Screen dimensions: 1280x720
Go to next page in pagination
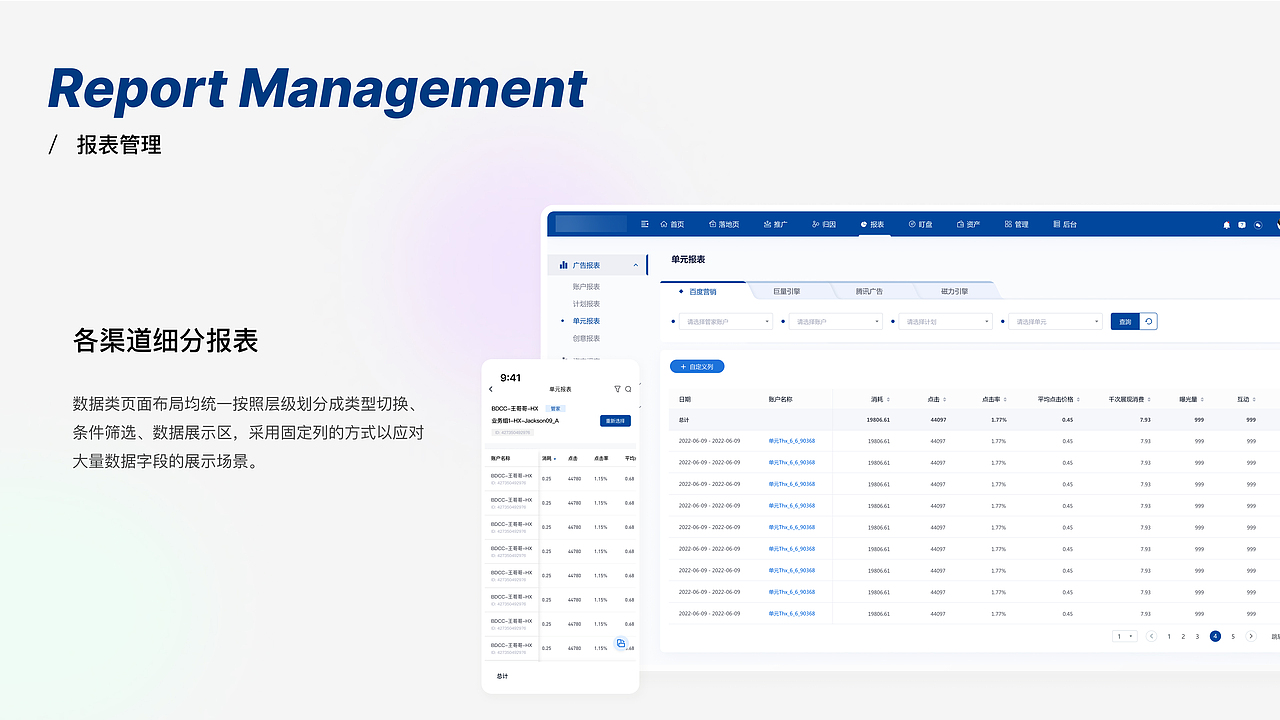(x=1251, y=636)
